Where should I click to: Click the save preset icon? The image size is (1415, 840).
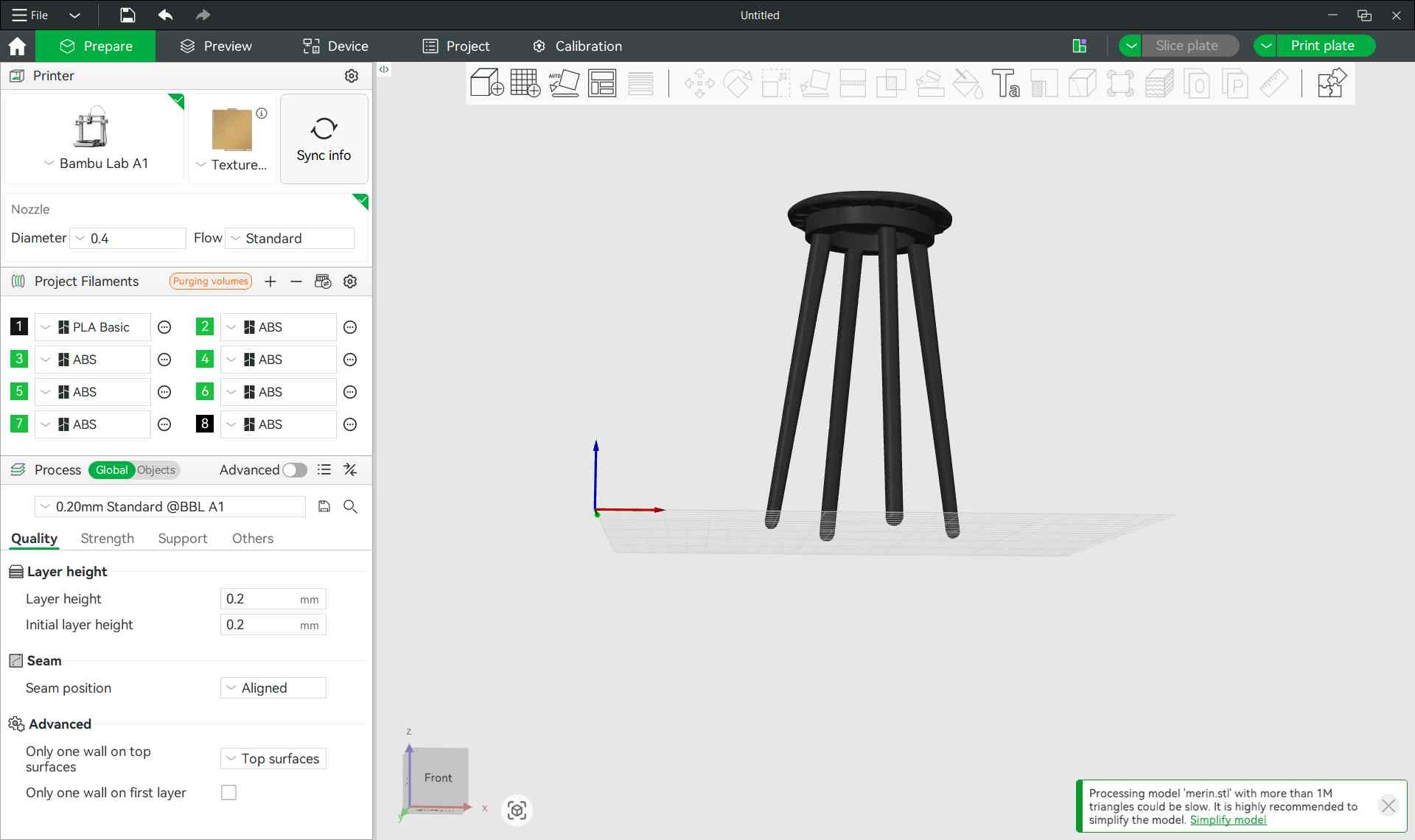point(324,506)
